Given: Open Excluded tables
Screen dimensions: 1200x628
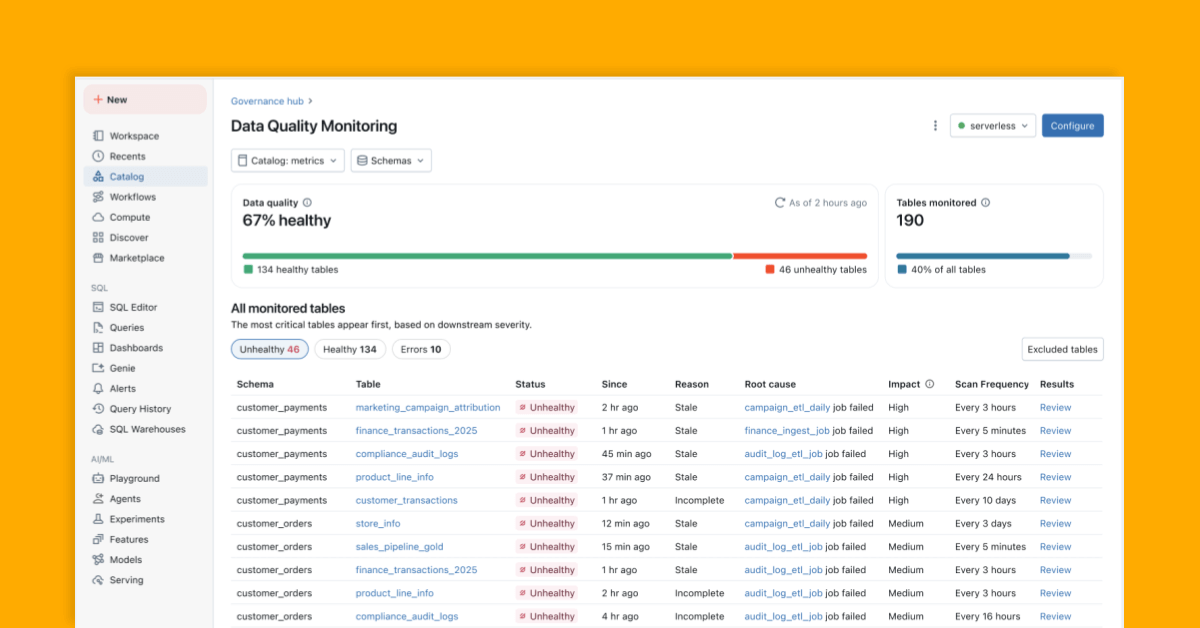Looking at the screenshot, I should tap(1061, 349).
